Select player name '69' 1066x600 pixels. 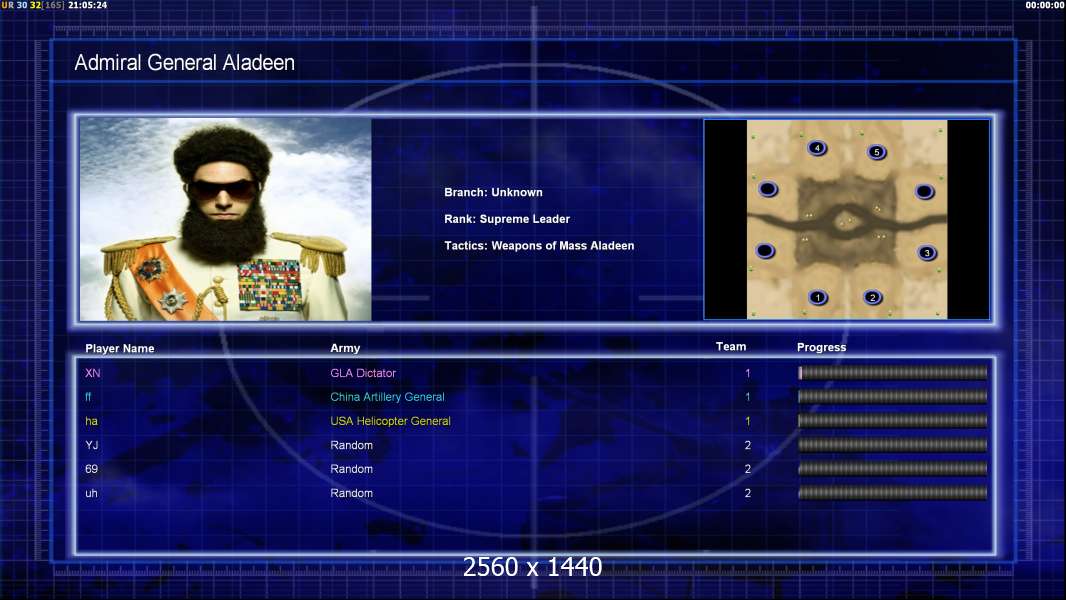pos(92,469)
